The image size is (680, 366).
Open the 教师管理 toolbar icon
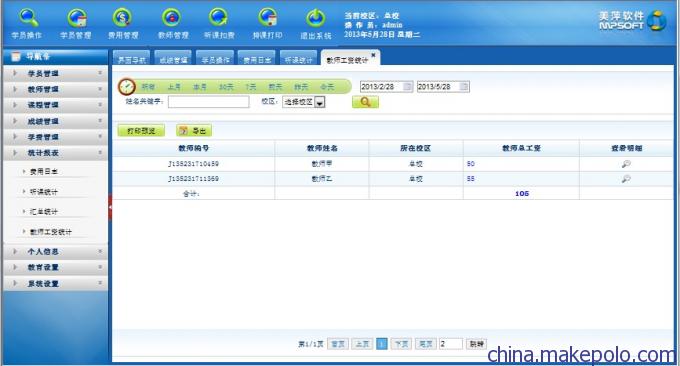[172, 18]
